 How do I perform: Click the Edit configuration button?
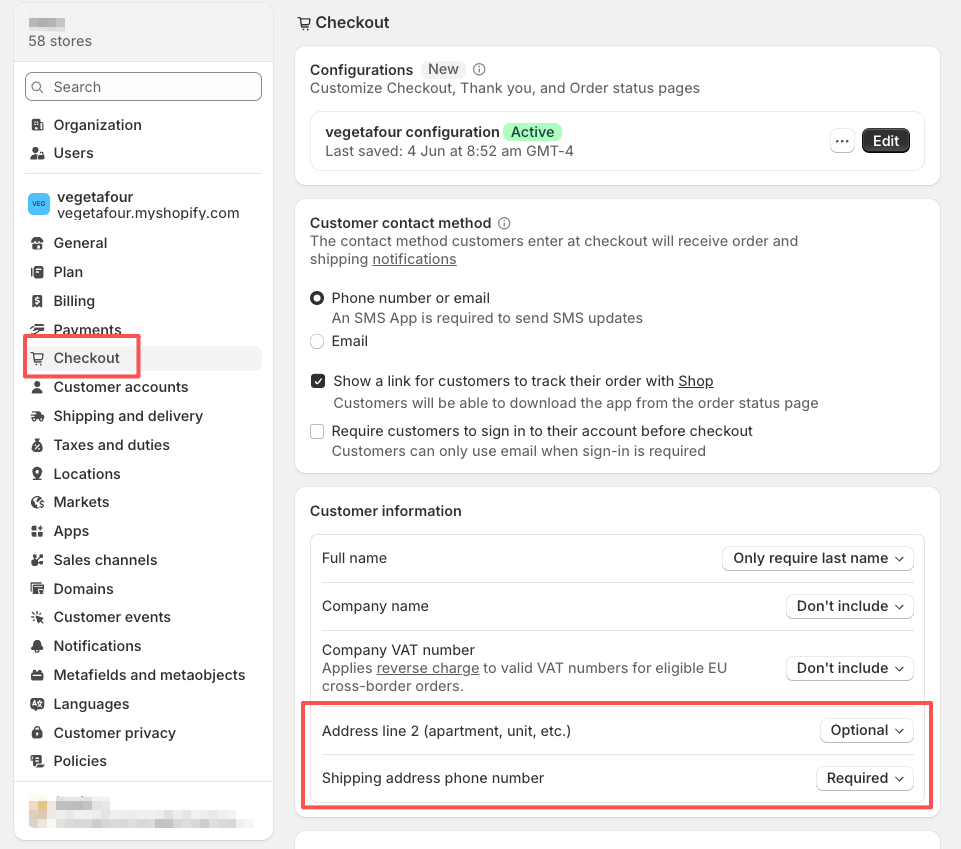(886, 141)
